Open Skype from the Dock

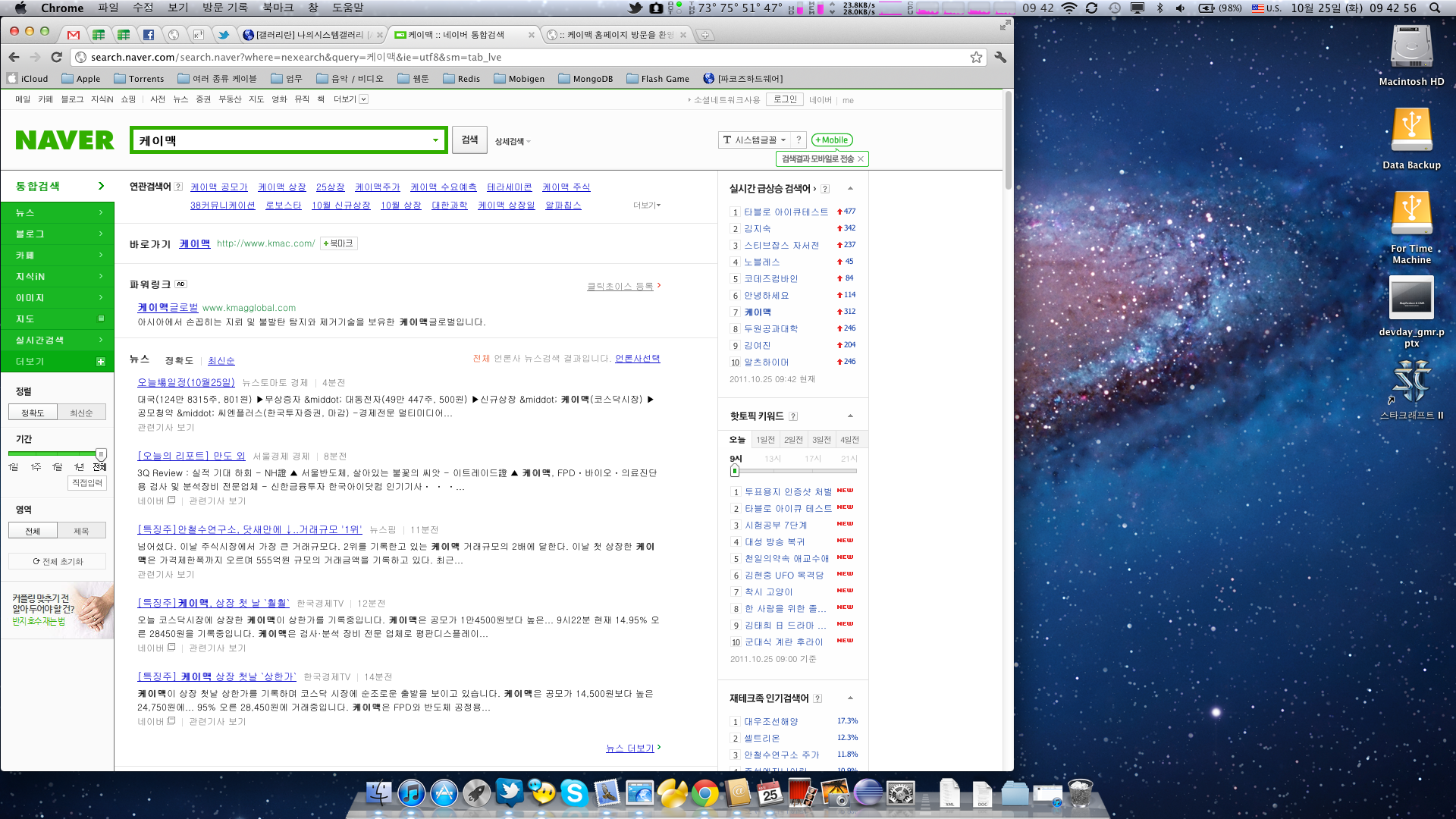574,793
